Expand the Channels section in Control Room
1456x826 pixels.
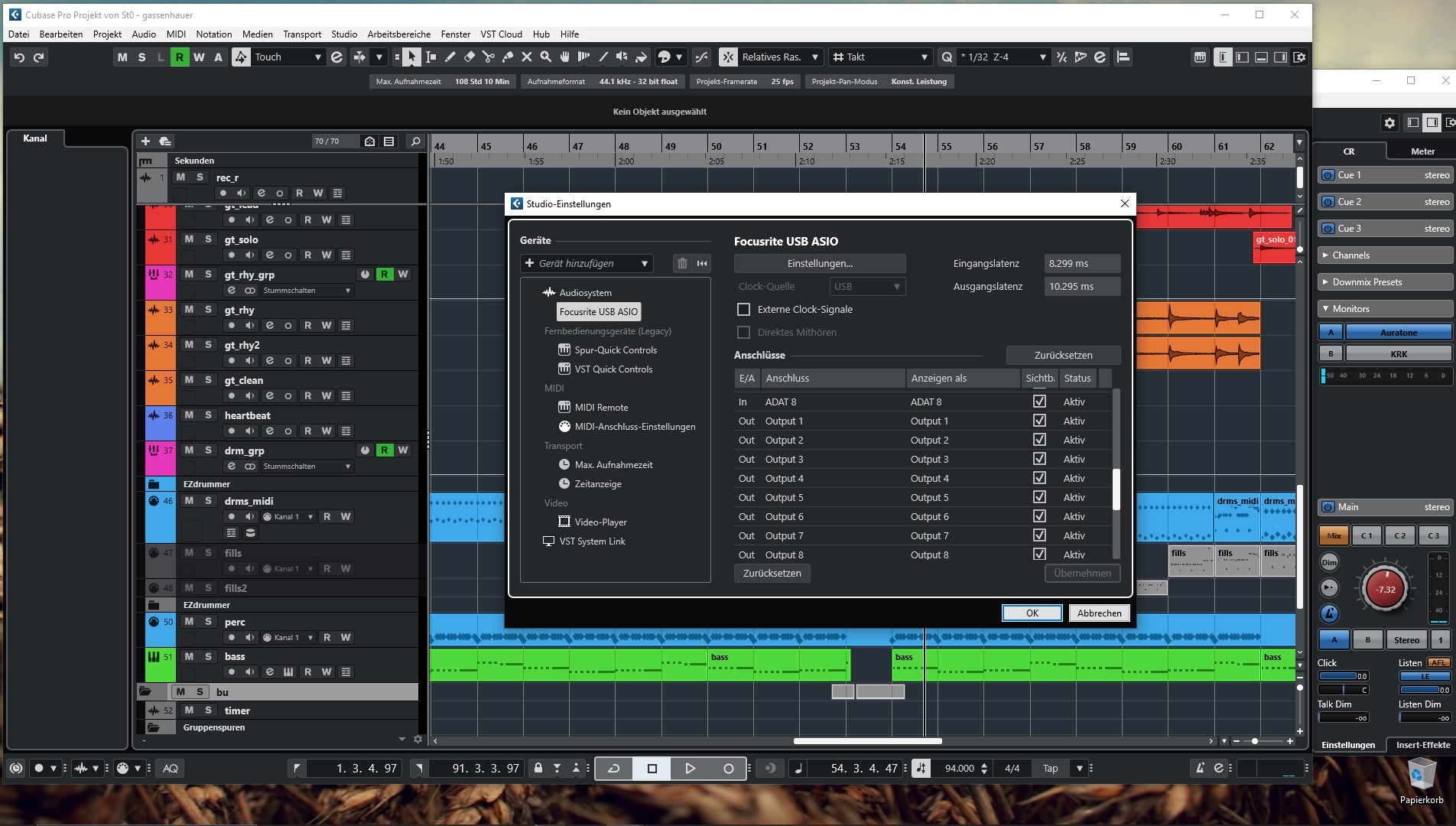[x=1385, y=255]
